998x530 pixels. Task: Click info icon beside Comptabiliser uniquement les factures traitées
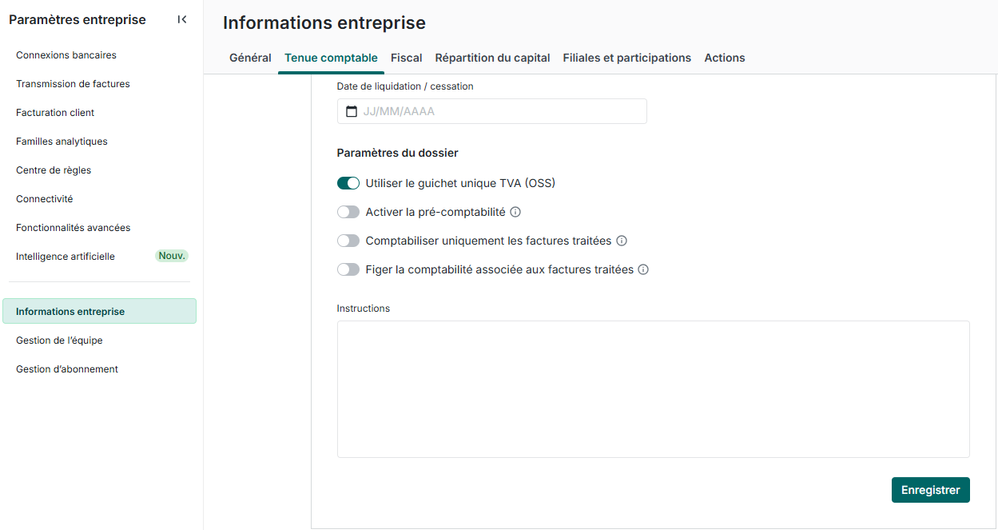621,241
